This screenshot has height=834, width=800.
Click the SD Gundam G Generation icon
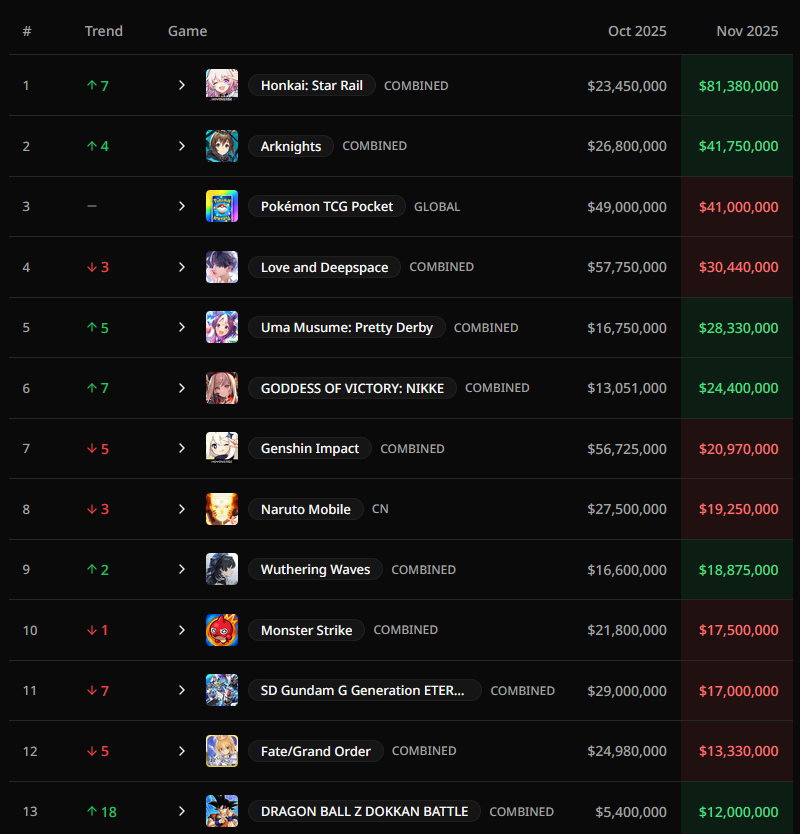click(x=222, y=690)
